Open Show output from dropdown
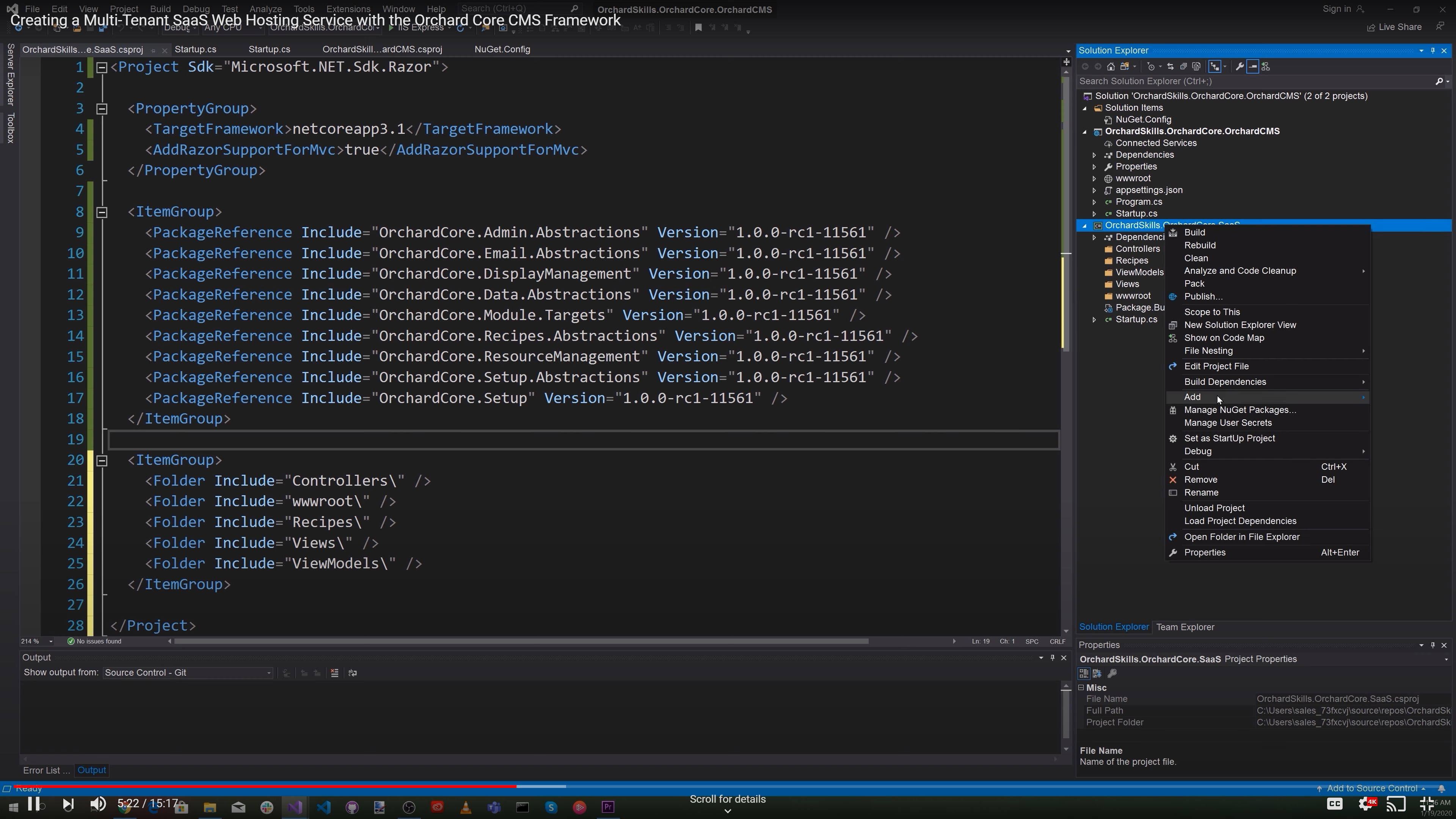The width and height of the screenshot is (1456, 819). tap(188, 673)
